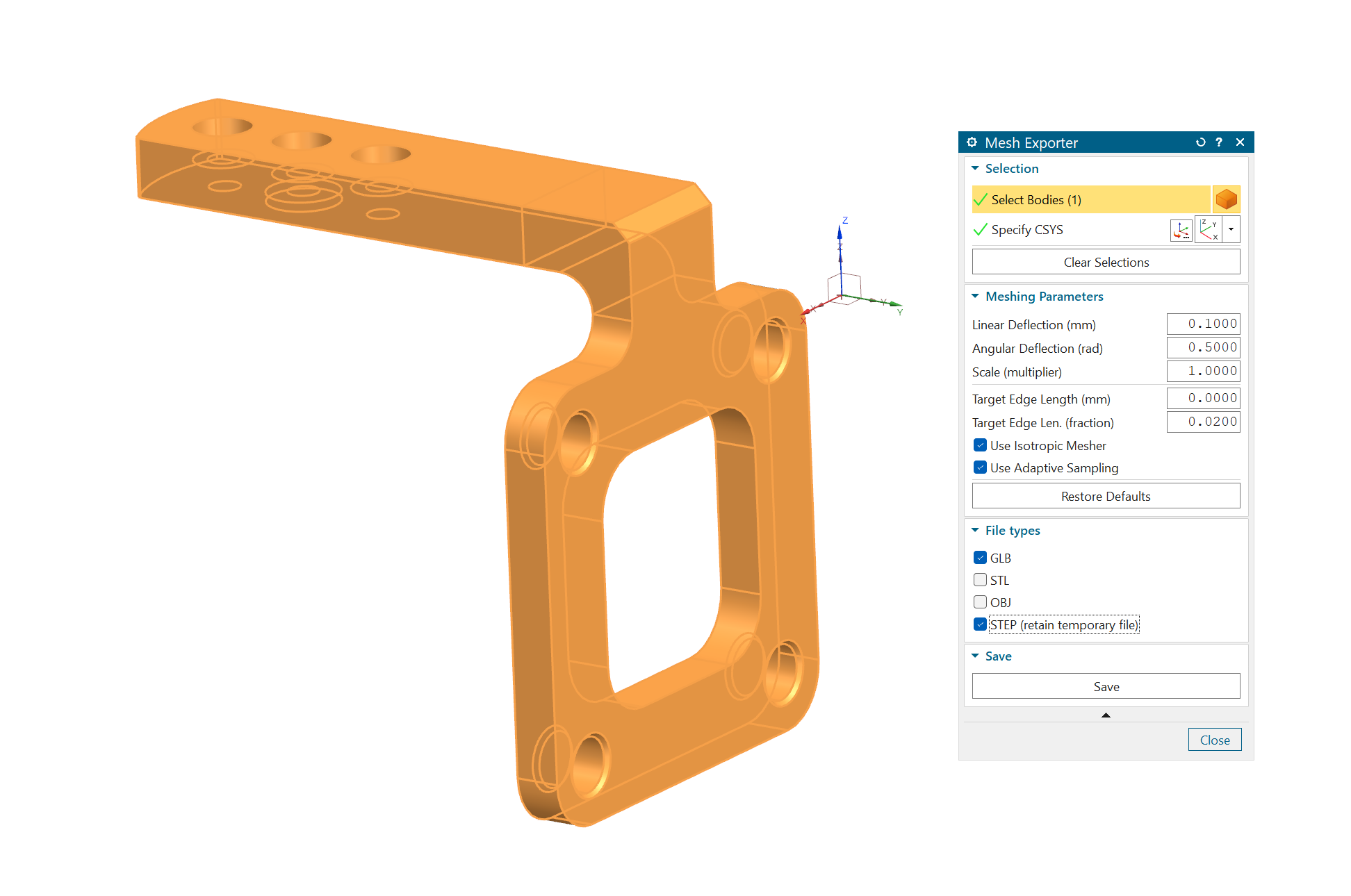This screenshot has height=896, width=1351.
Task: Click the X axis handle of the CSYS triad
Action: pyautogui.click(x=806, y=312)
